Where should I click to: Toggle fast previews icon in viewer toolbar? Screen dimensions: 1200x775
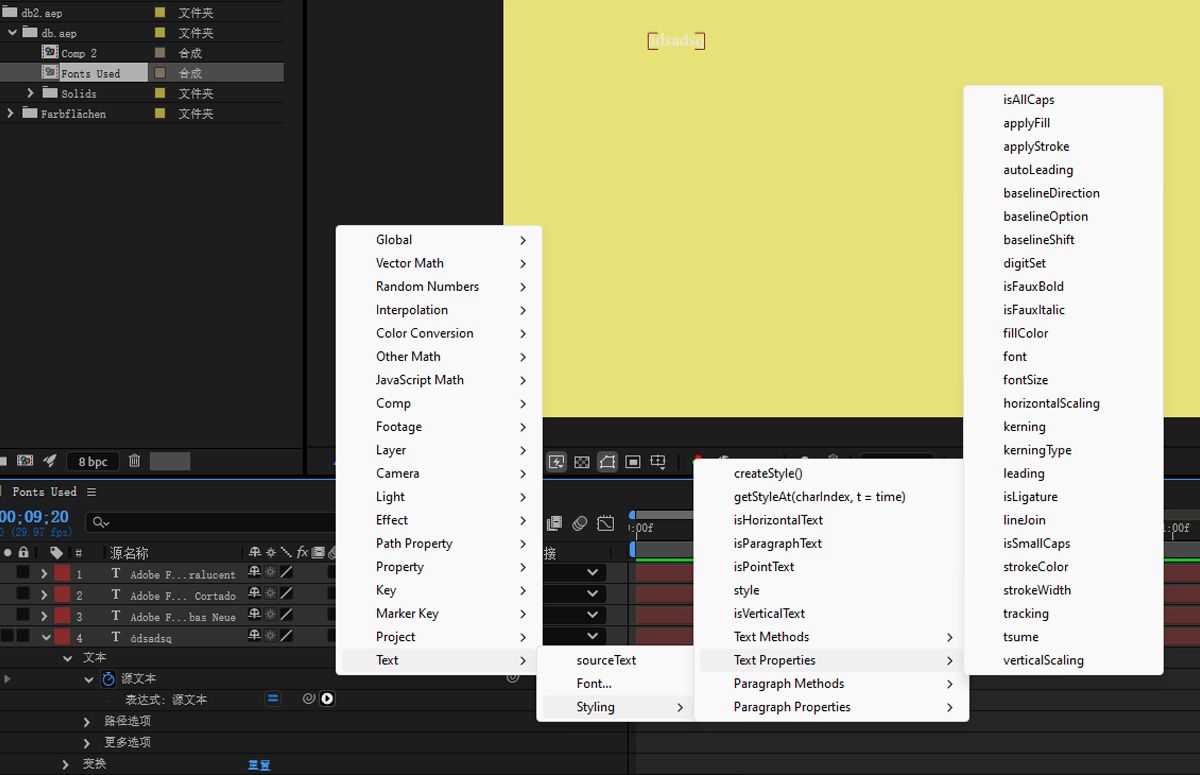click(x=557, y=462)
